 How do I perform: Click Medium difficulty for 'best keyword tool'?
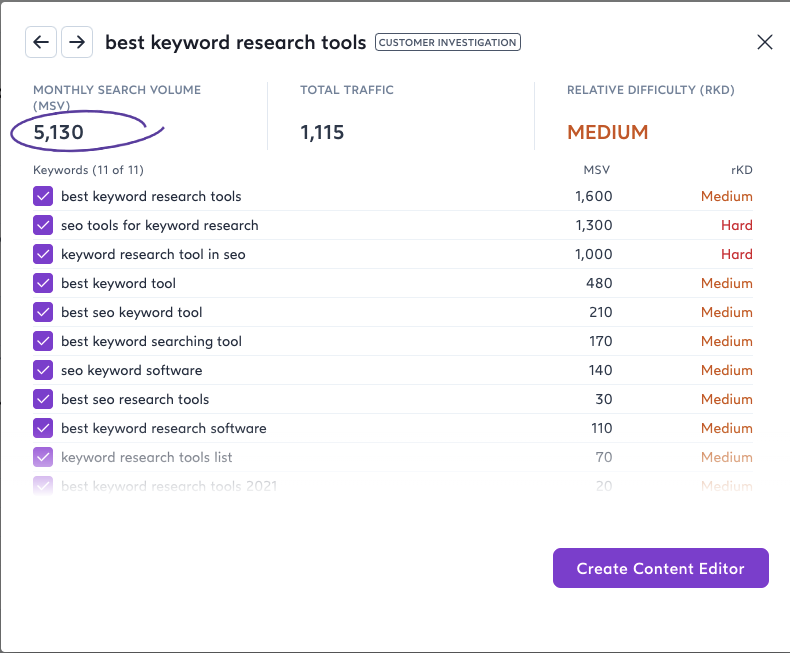[727, 283]
